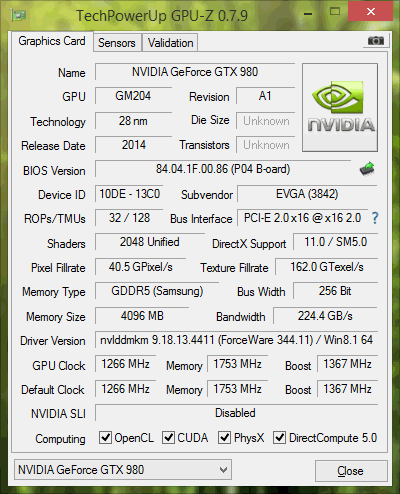
Task: Click the Default Clock row Memory 1753 MHz field
Action: (x=237, y=389)
